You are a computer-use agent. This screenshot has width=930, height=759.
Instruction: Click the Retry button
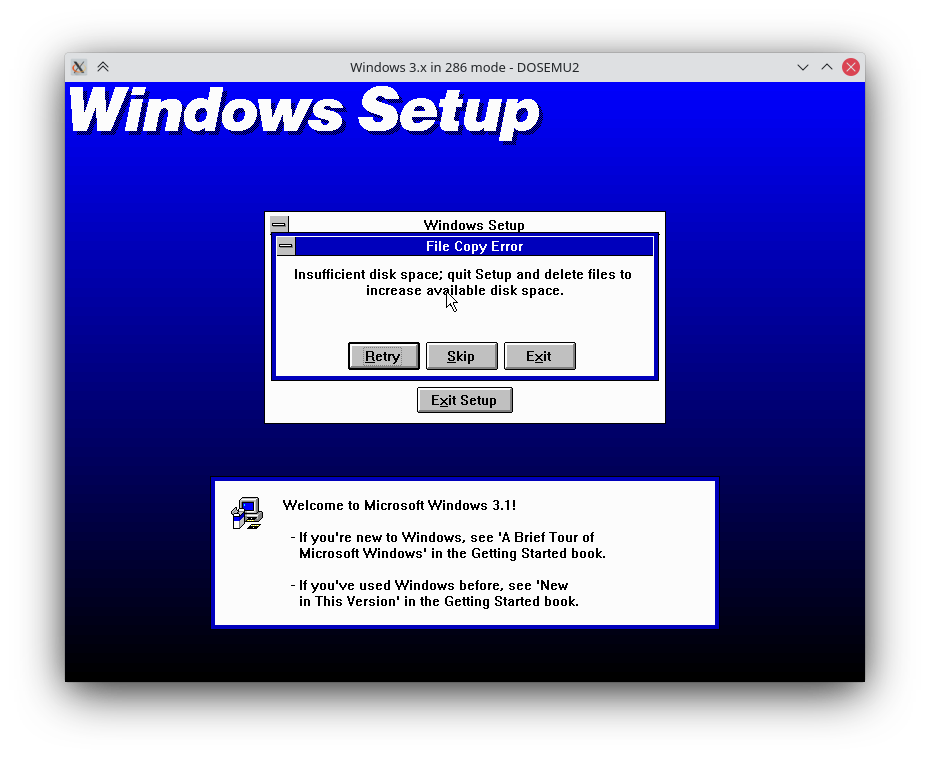coord(384,356)
